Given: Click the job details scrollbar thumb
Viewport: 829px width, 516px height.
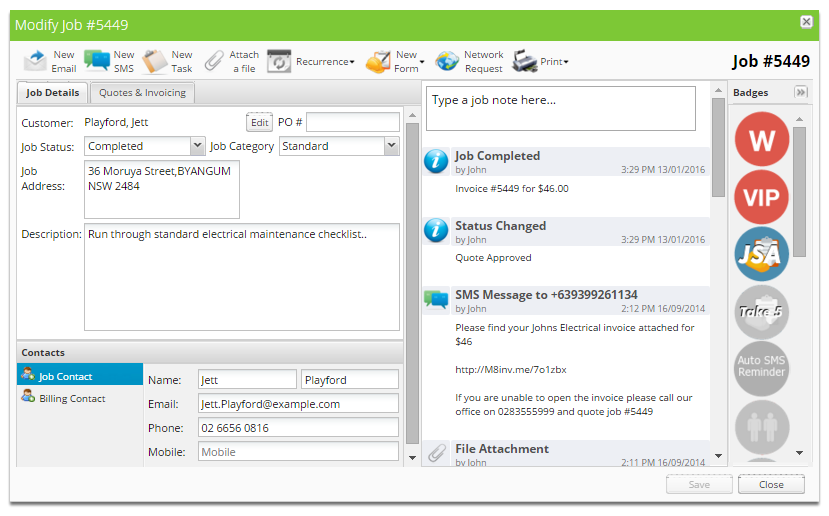Looking at the screenshot, I should (412, 283).
